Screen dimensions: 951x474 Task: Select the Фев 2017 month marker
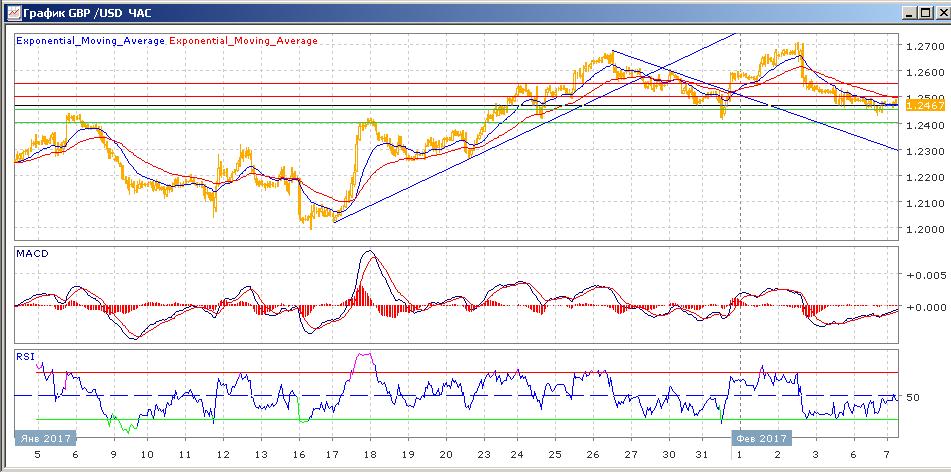point(762,438)
